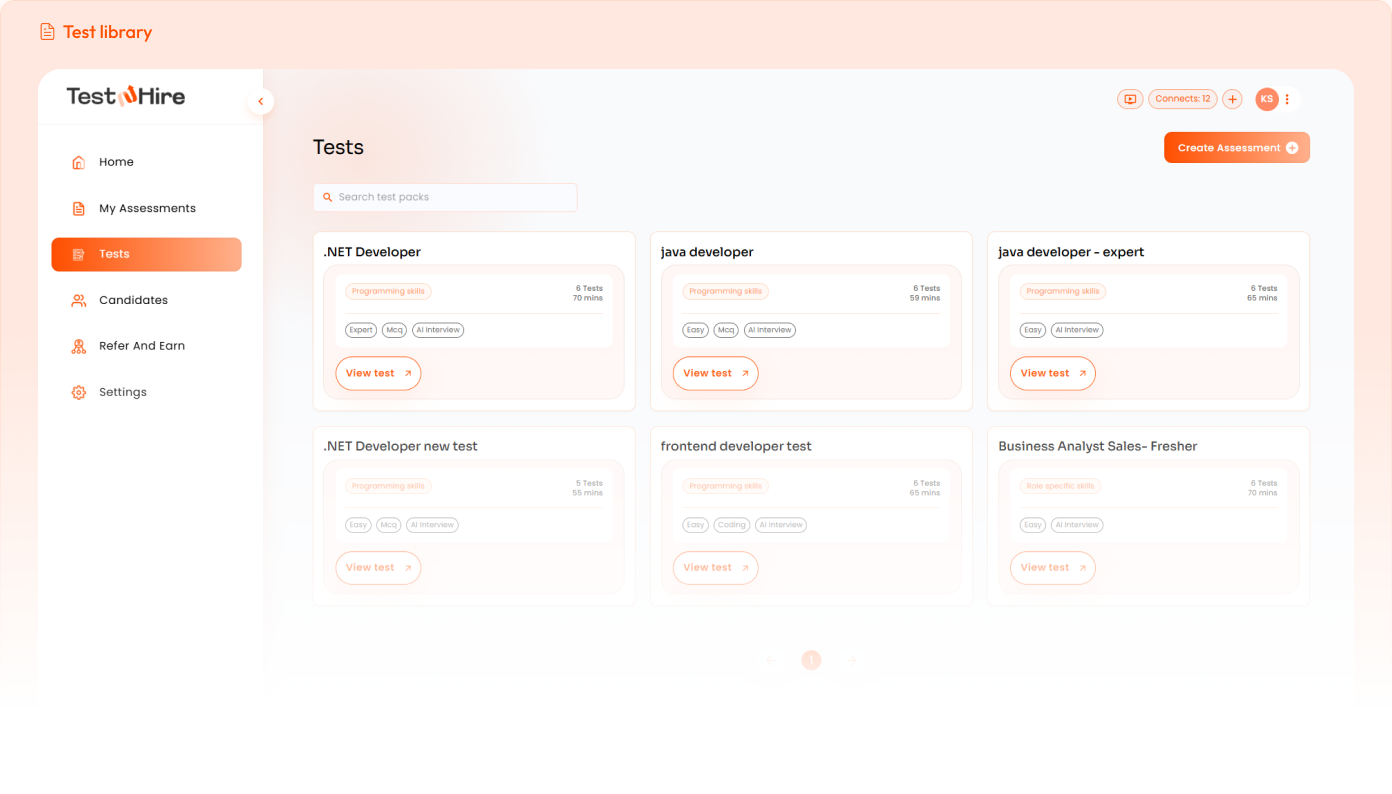Select page 1 in pagination
This screenshot has height=794, width=1392.
pos(811,660)
